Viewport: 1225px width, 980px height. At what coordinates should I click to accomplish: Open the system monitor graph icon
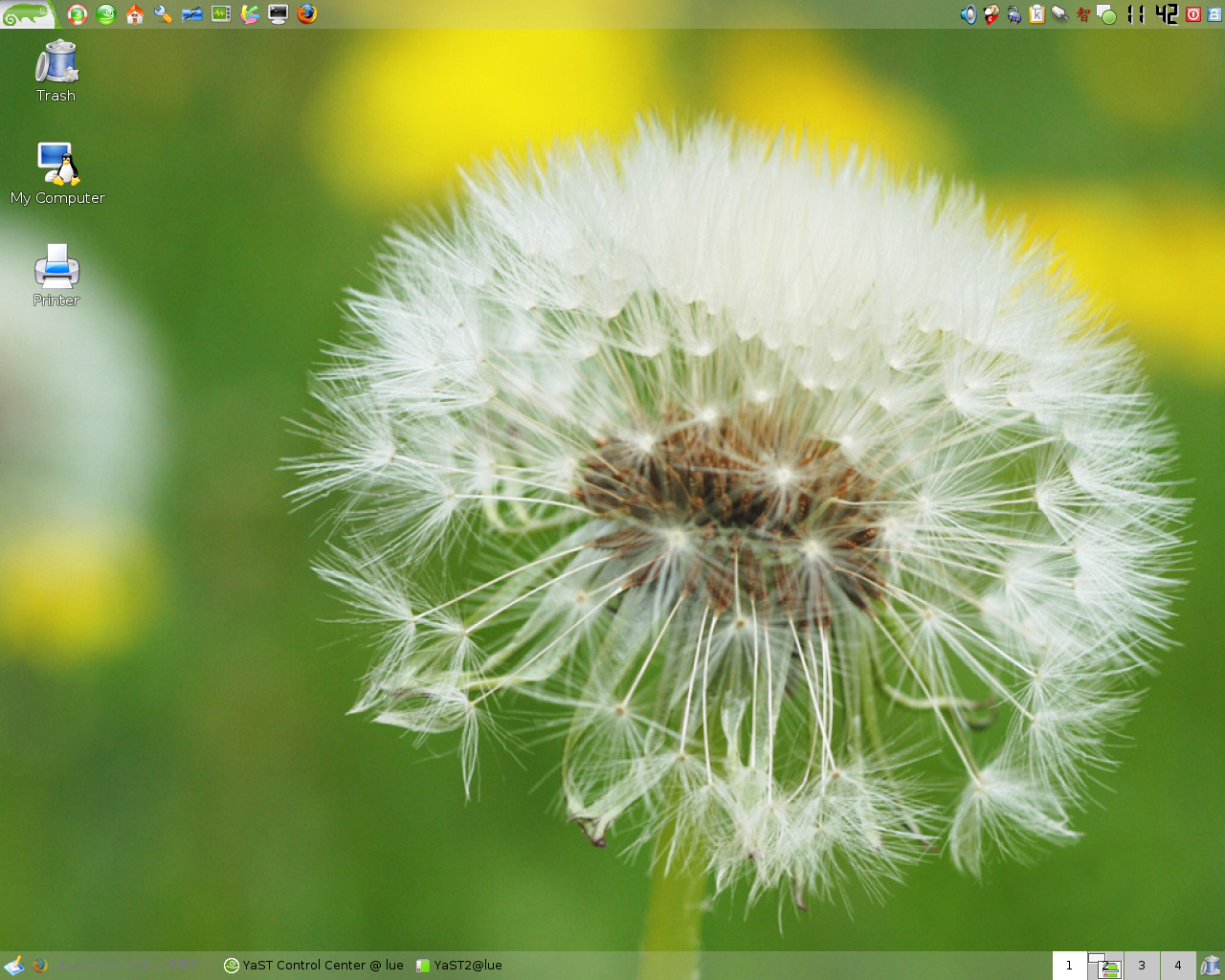click(221, 14)
